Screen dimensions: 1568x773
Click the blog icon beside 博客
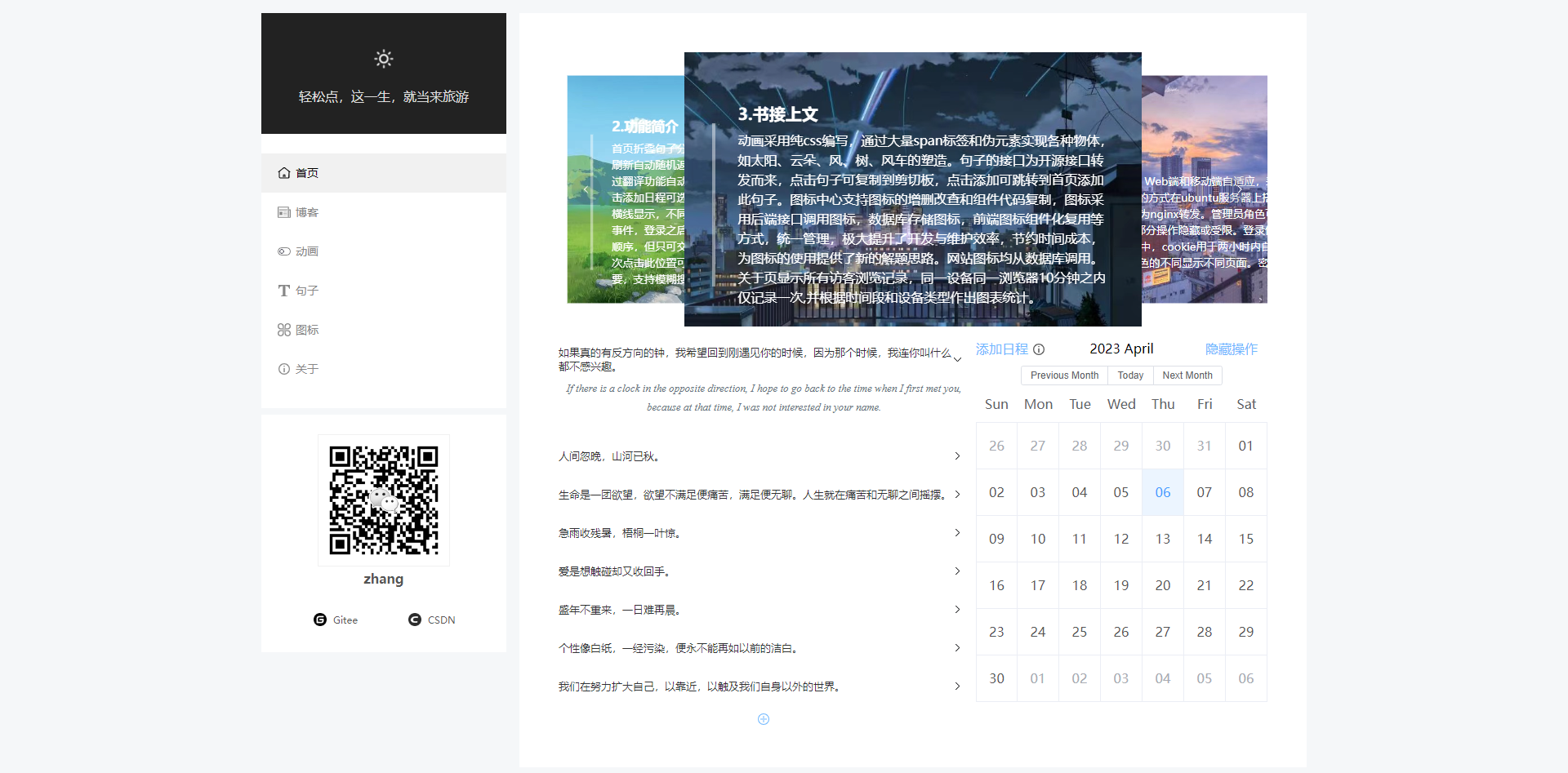tap(284, 212)
